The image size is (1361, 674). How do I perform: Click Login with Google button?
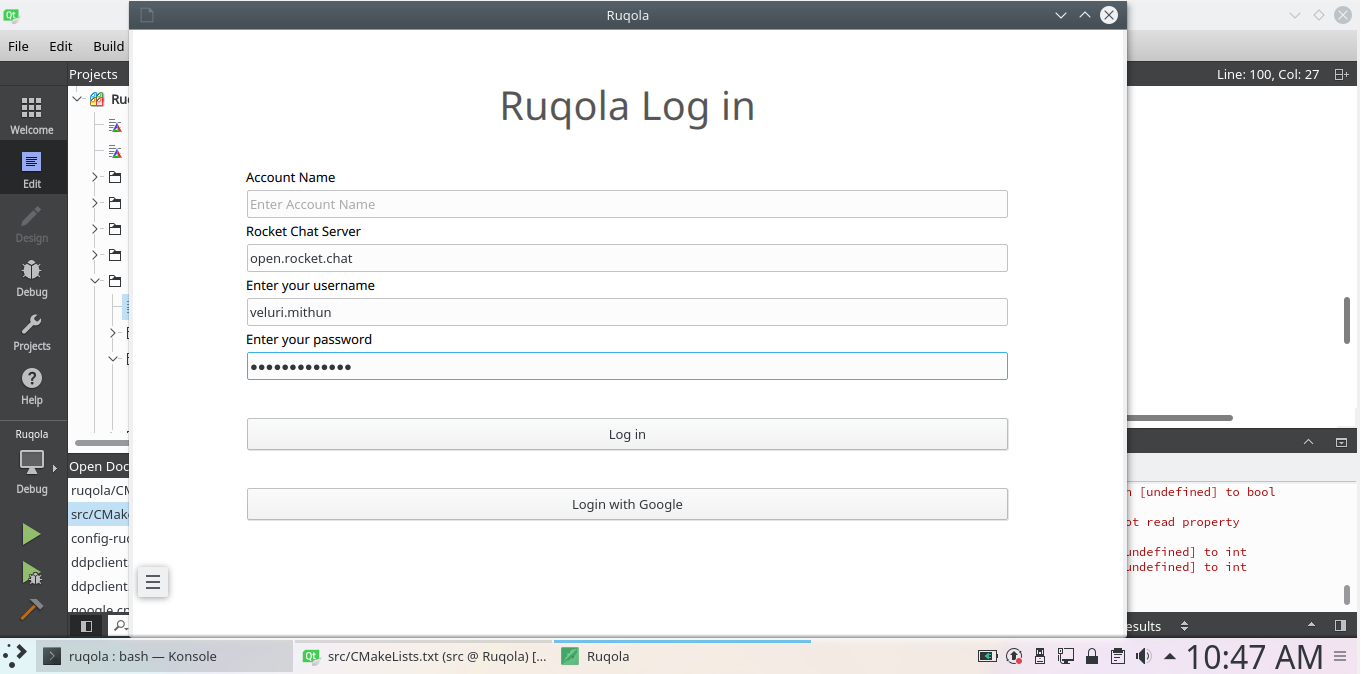click(627, 504)
